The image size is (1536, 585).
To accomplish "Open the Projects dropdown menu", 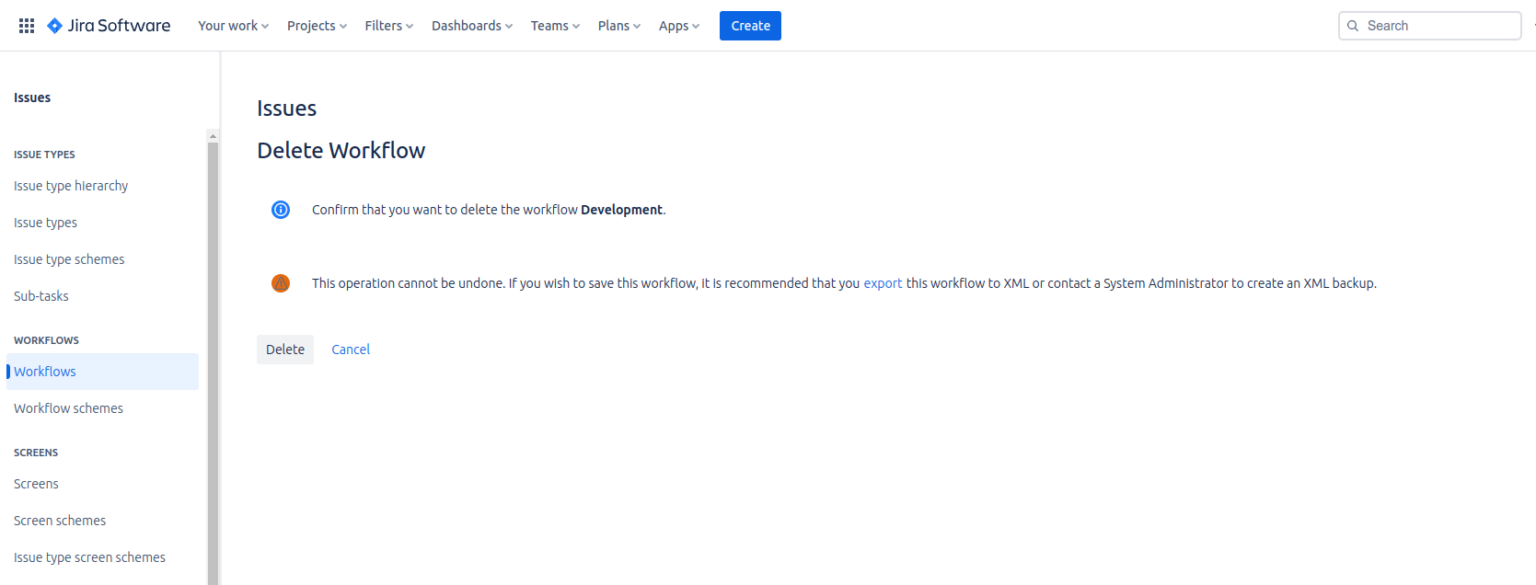I will pos(317,26).
